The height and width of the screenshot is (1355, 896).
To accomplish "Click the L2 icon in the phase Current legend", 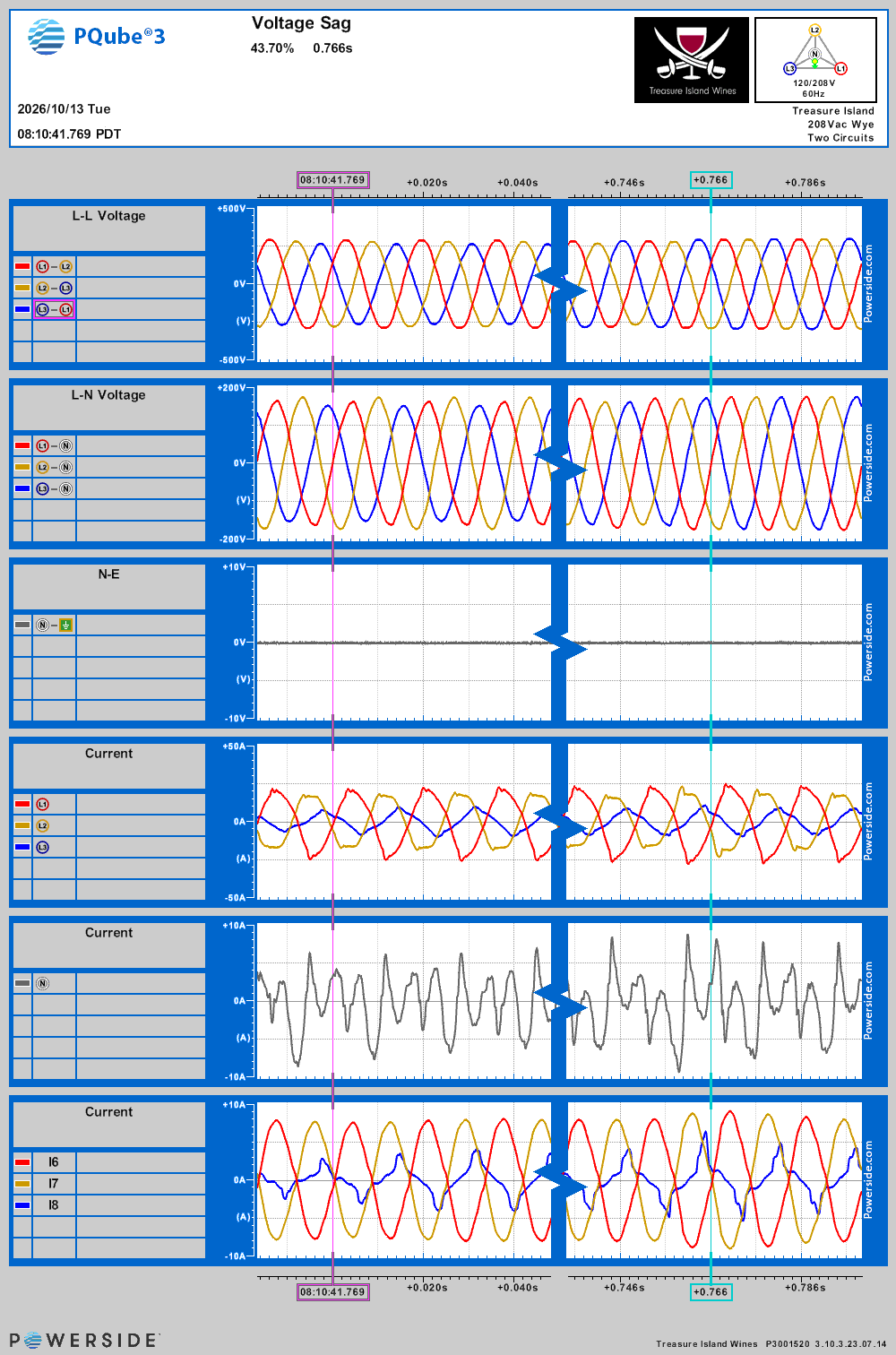I will tap(42, 825).
